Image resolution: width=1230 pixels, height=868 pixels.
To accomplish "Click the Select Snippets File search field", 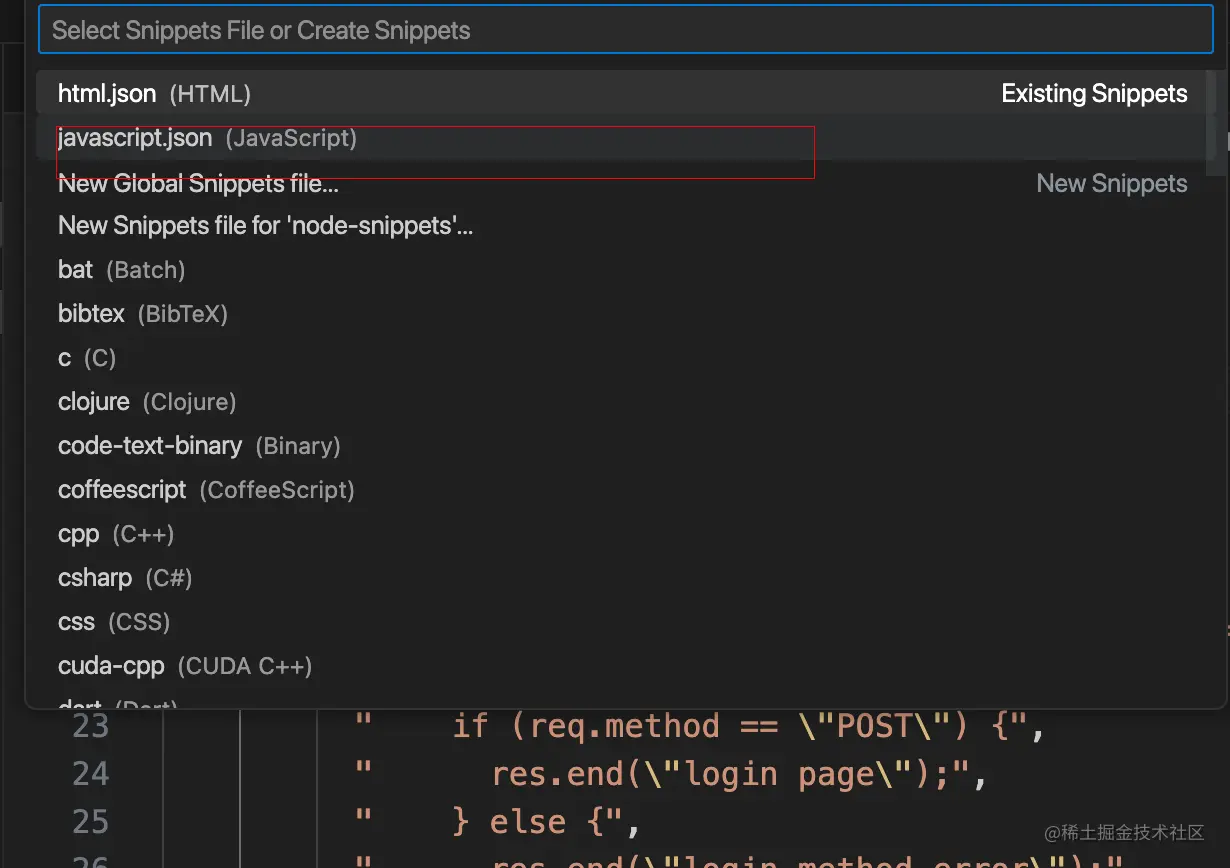I will tap(624, 30).
